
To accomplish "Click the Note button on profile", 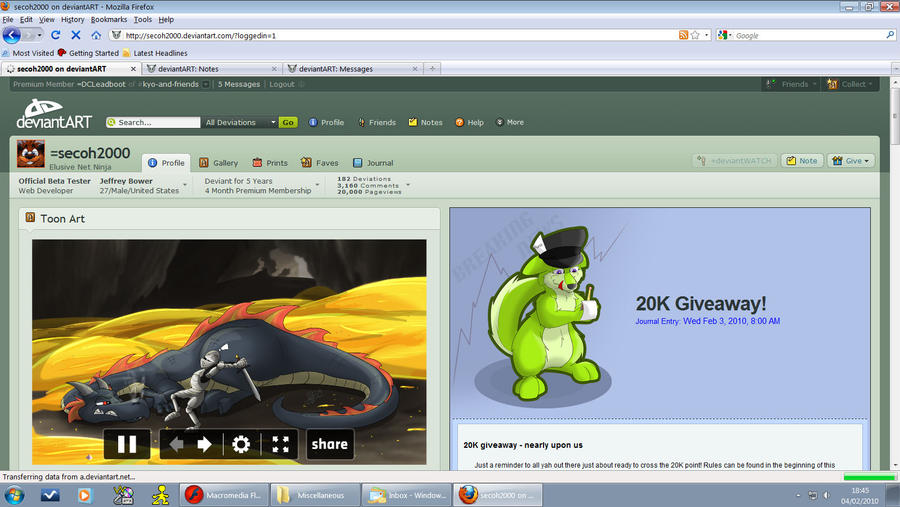I will click(x=802, y=161).
